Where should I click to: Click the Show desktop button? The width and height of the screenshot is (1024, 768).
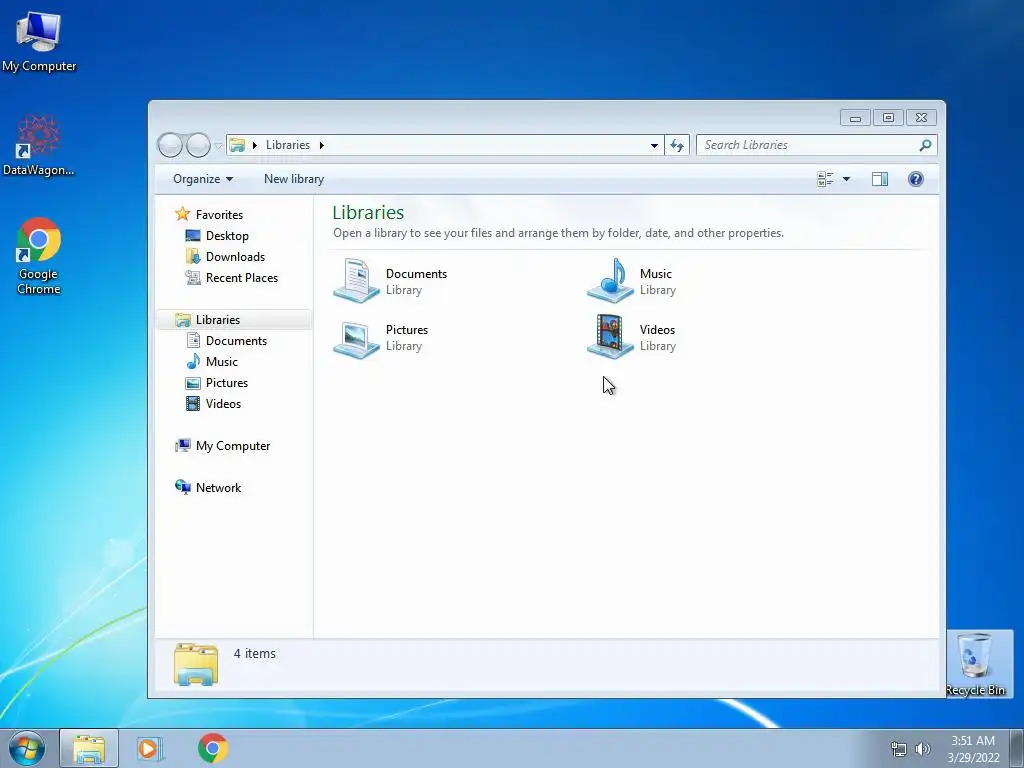[1017, 748]
